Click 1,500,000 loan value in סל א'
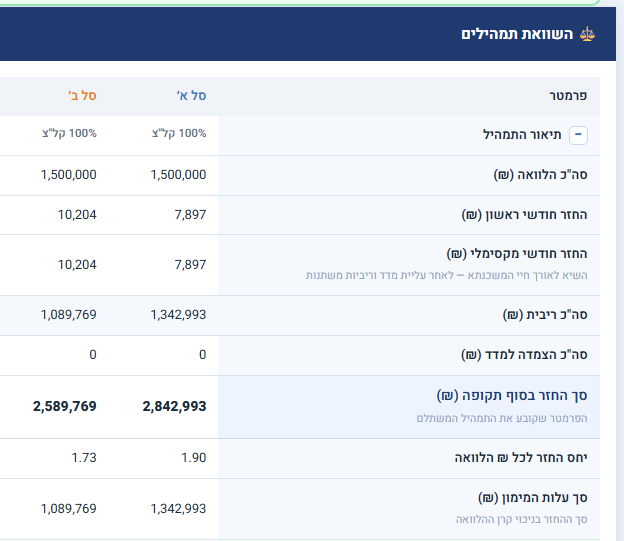This screenshot has height=541, width=624. coord(178,175)
